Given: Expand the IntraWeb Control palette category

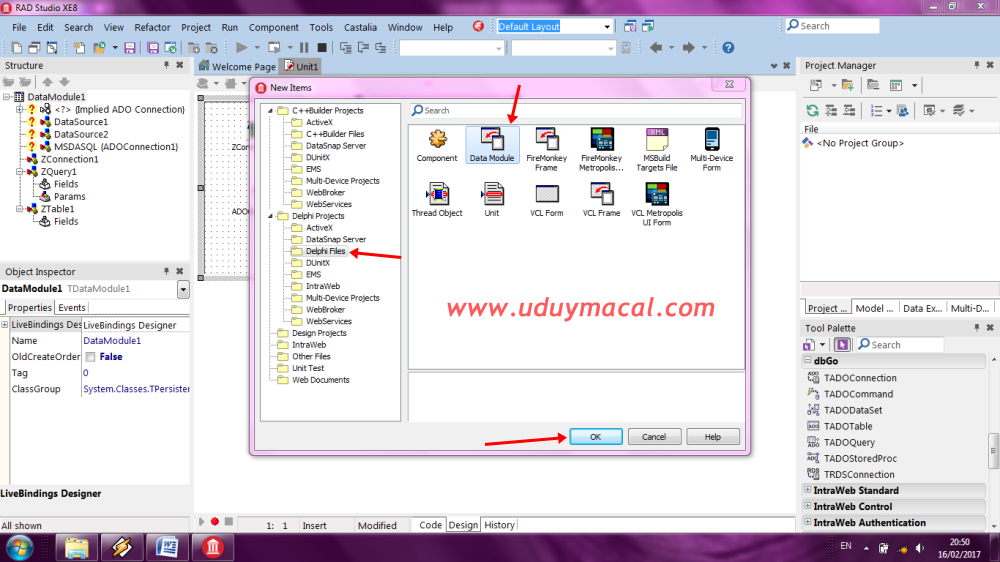Looking at the screenshot, I should coord(807,506).
